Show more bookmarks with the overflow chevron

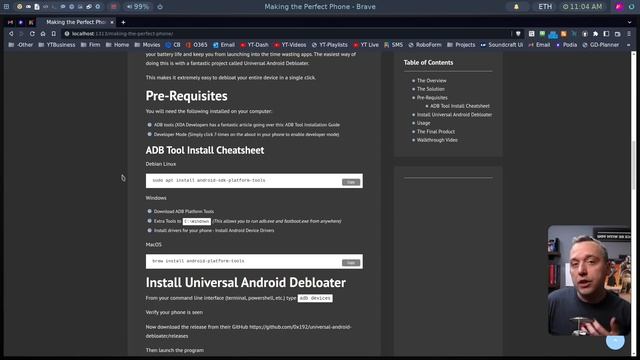629,45
